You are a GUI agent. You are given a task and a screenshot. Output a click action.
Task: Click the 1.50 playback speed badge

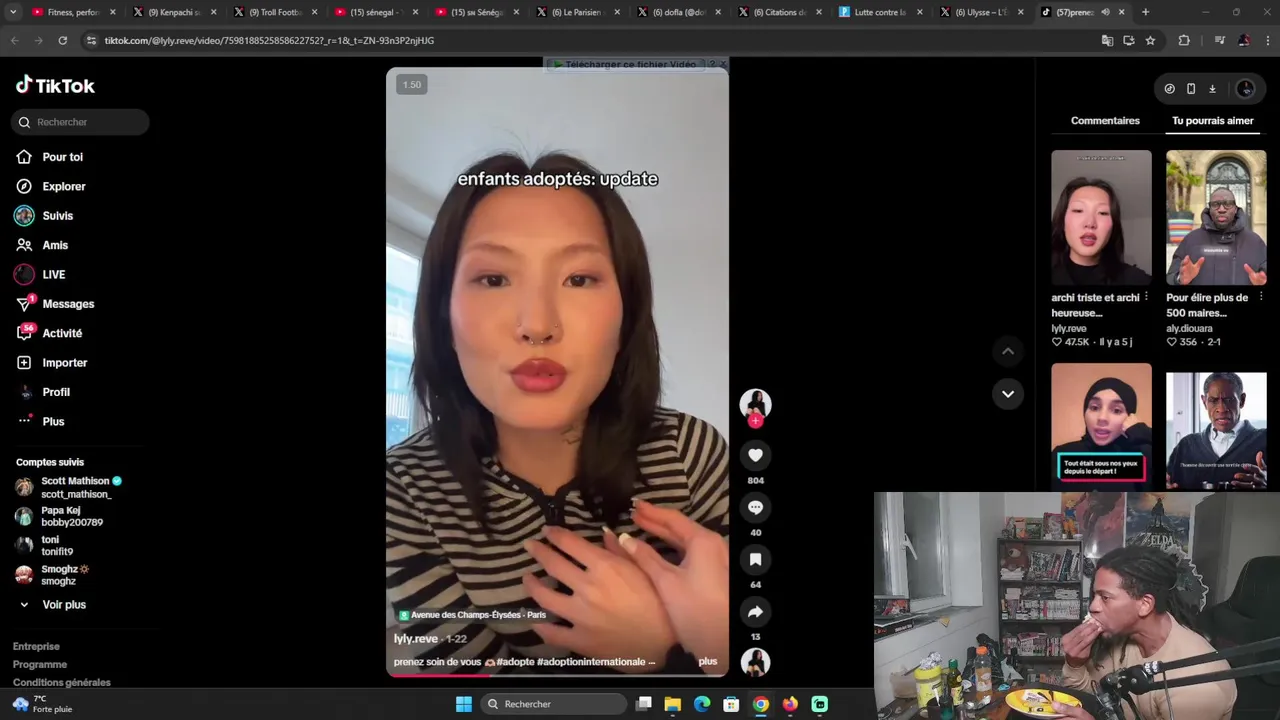click(x=412, y=85)
